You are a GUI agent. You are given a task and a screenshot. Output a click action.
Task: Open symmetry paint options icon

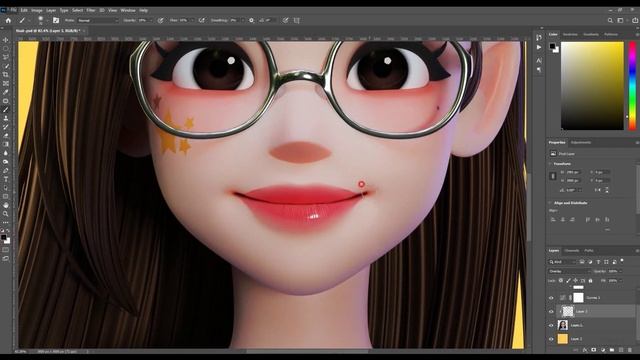pyautogui.click(x=297, y=20)
